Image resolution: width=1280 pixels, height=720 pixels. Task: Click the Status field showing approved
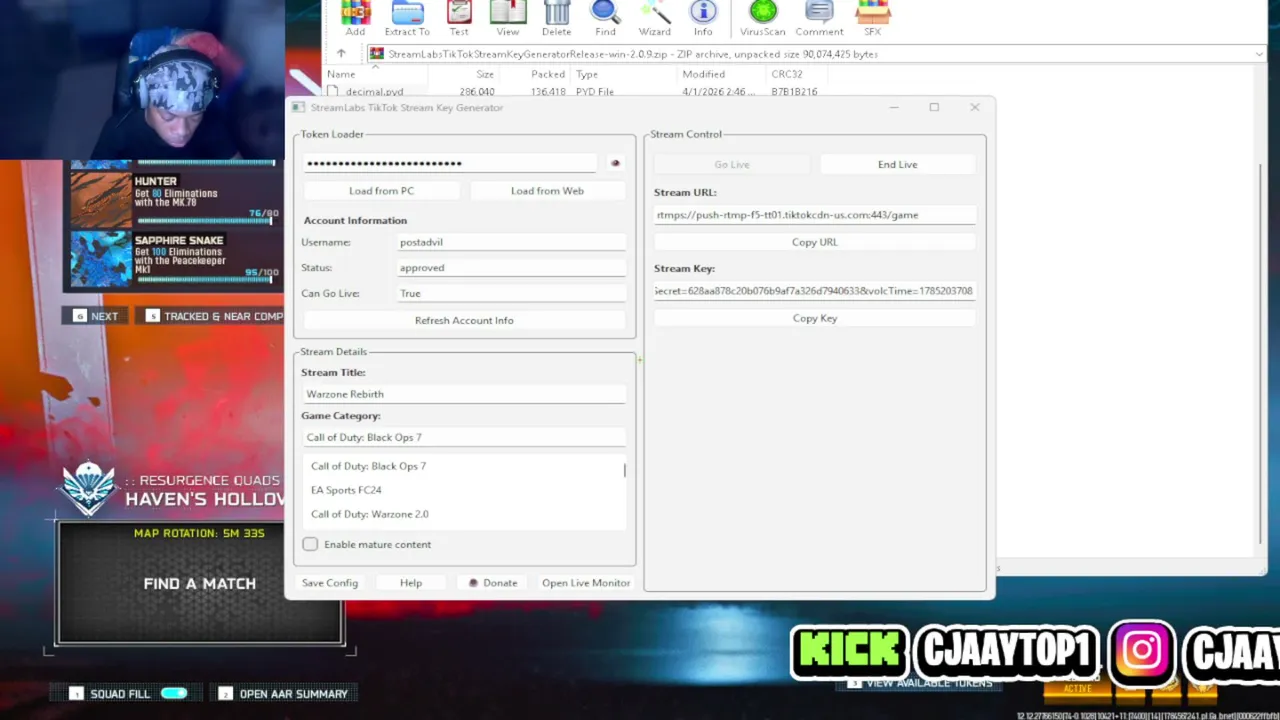(512, 268)
